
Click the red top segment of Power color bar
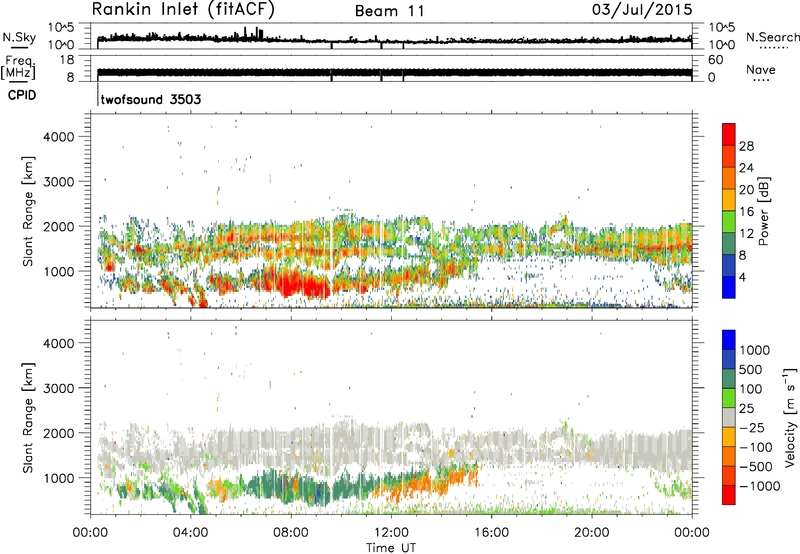729,134
